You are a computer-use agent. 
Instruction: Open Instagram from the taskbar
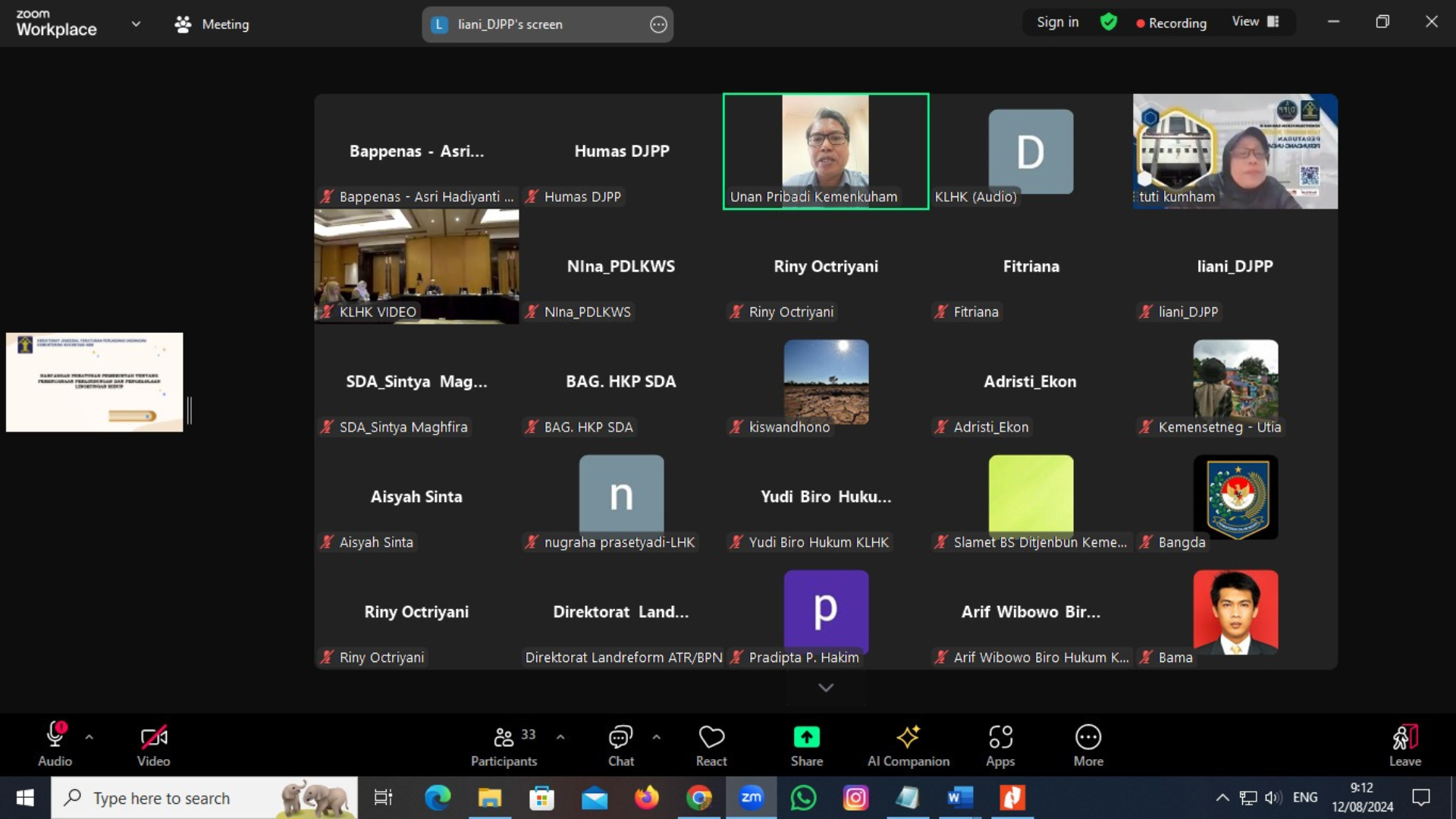coord(855,798)
